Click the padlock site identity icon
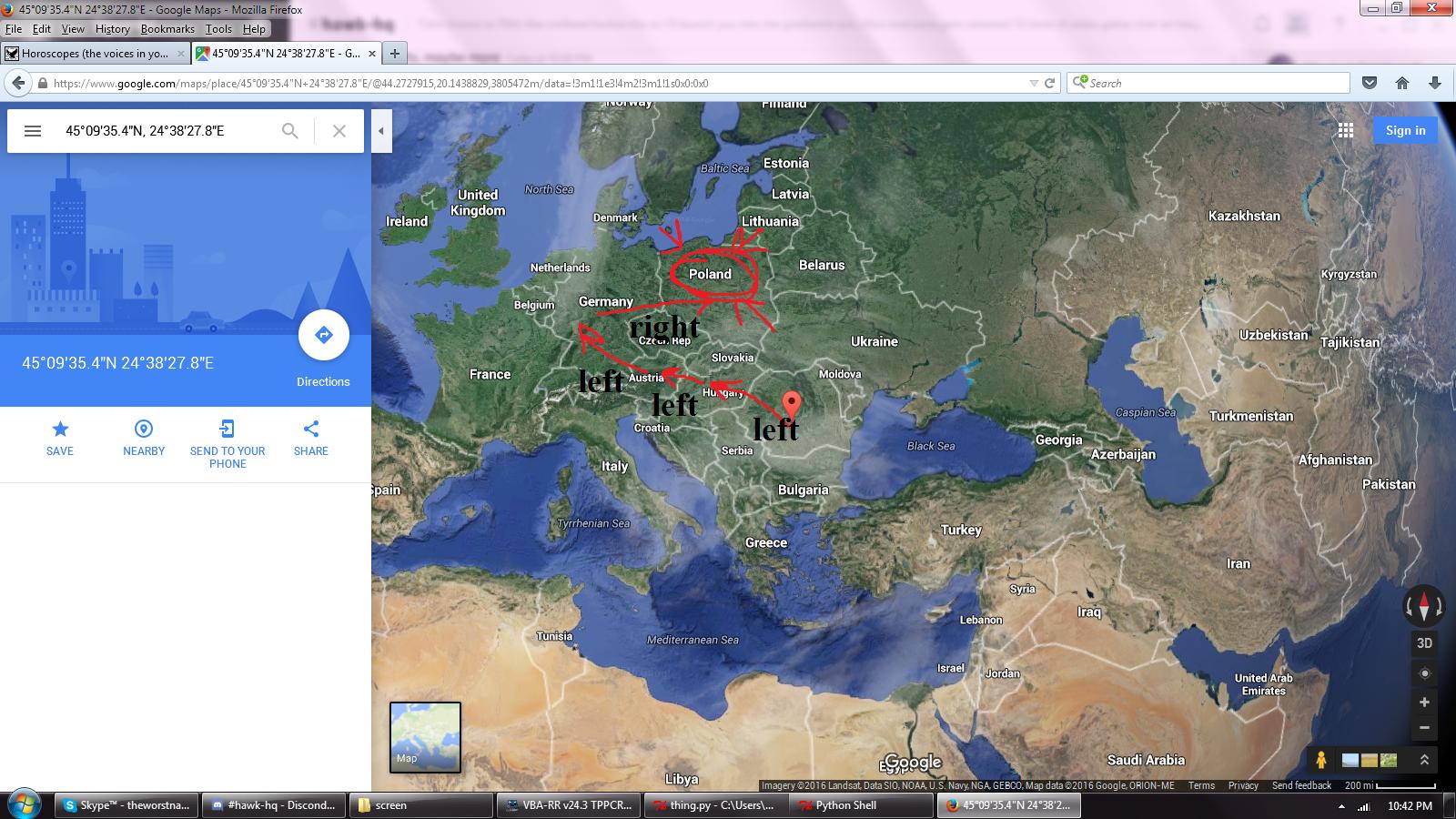The image size is (1456, 819). coord(42,83)
